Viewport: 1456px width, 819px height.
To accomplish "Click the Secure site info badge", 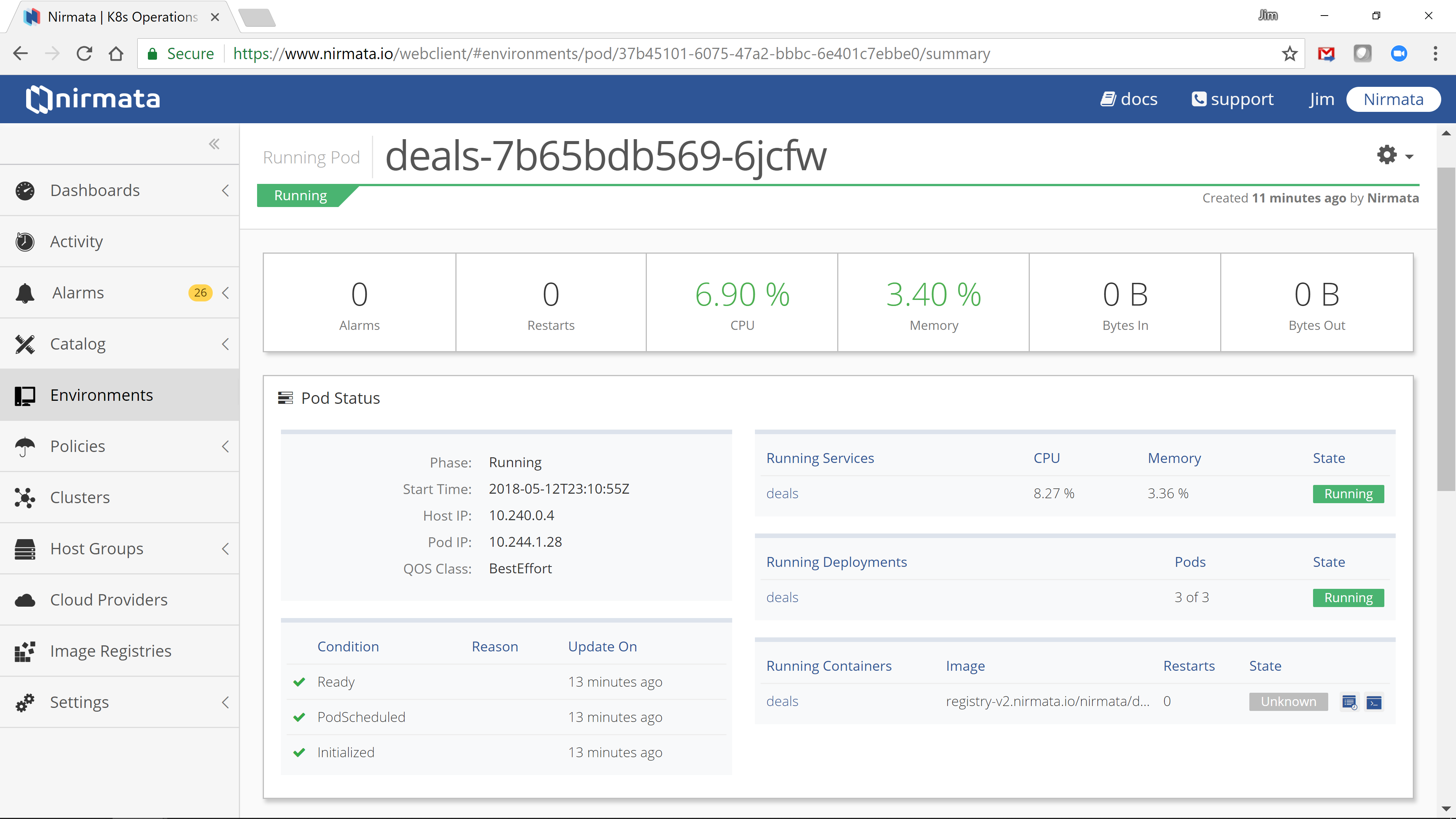I will click(x=181, y=54).
